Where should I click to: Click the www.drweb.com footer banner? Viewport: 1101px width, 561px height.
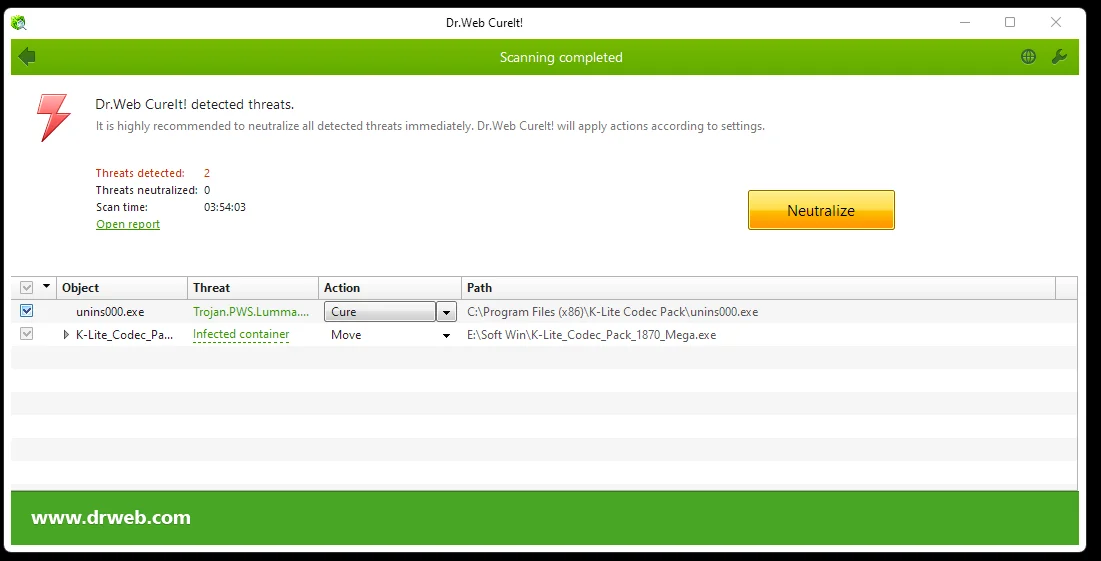544,518
